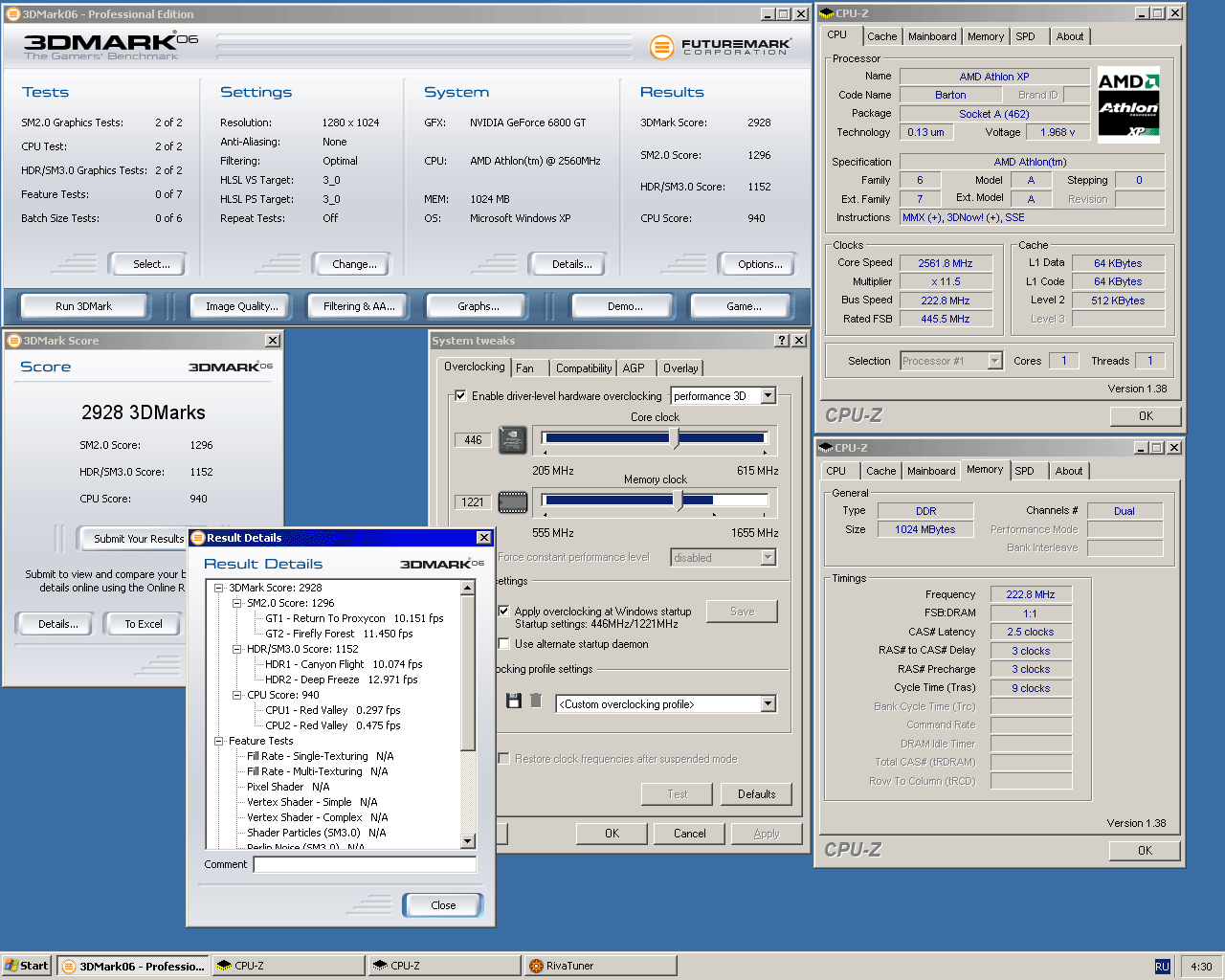
Task: Click the GPU chip icon beside Core clock
Action: [x=513, y=440]
